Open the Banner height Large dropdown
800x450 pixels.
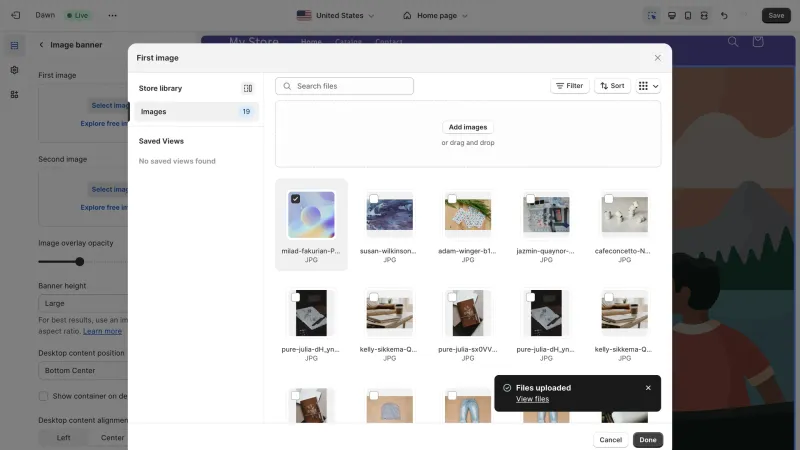83,303
